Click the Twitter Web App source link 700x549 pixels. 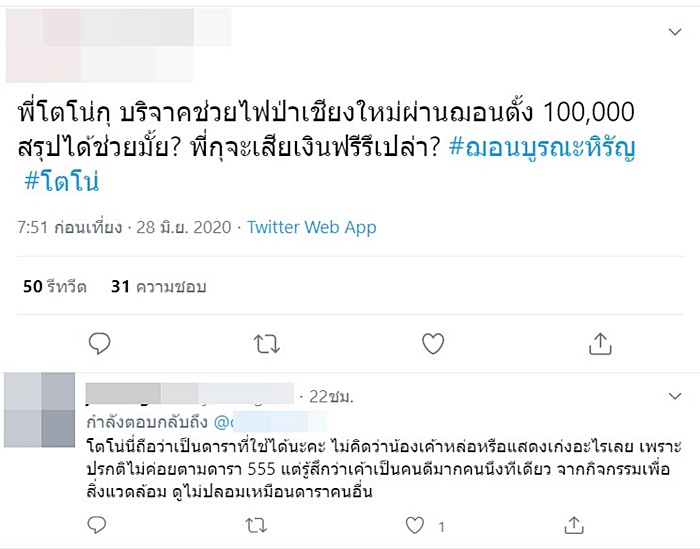tap(312, 227)
